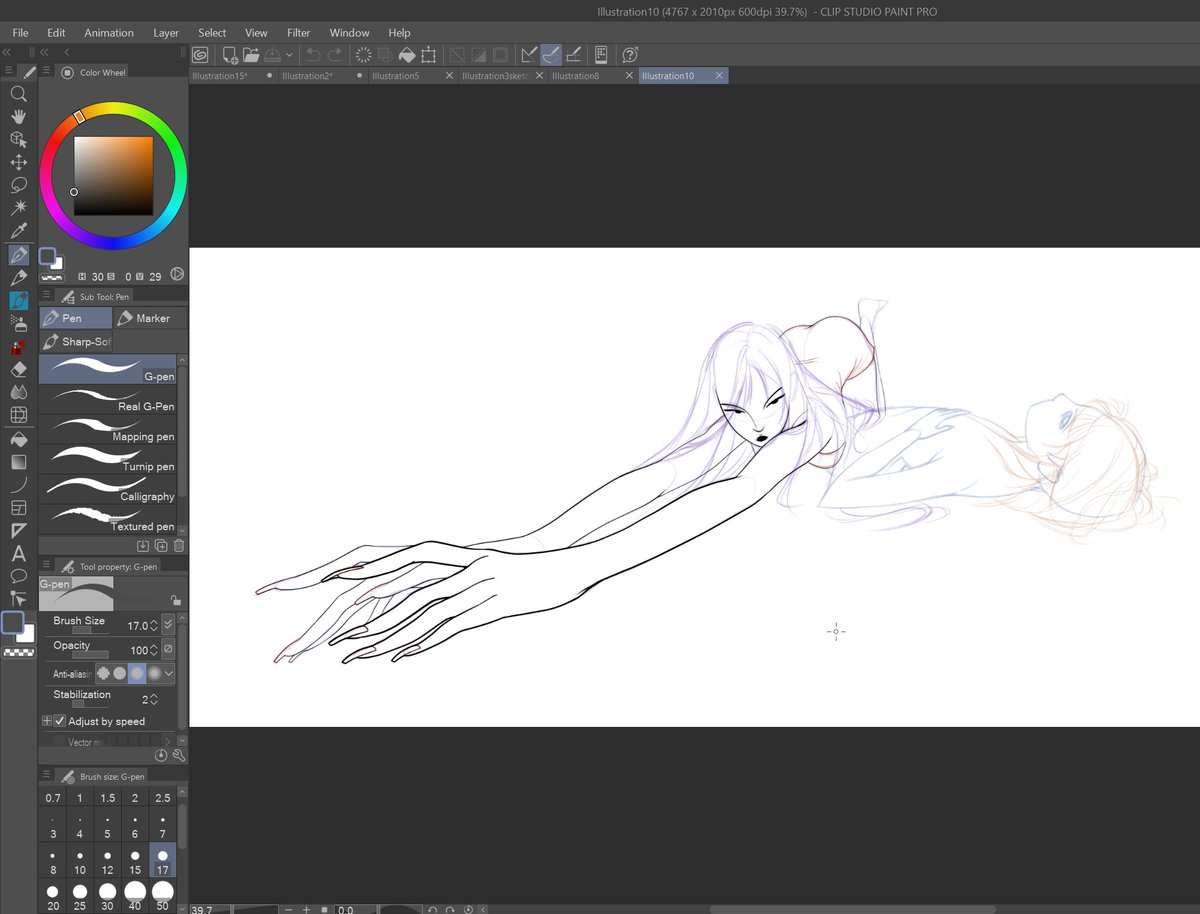Screen dimensions: 1200x914
Task: Select the Move layer tool
Action: 18,163
